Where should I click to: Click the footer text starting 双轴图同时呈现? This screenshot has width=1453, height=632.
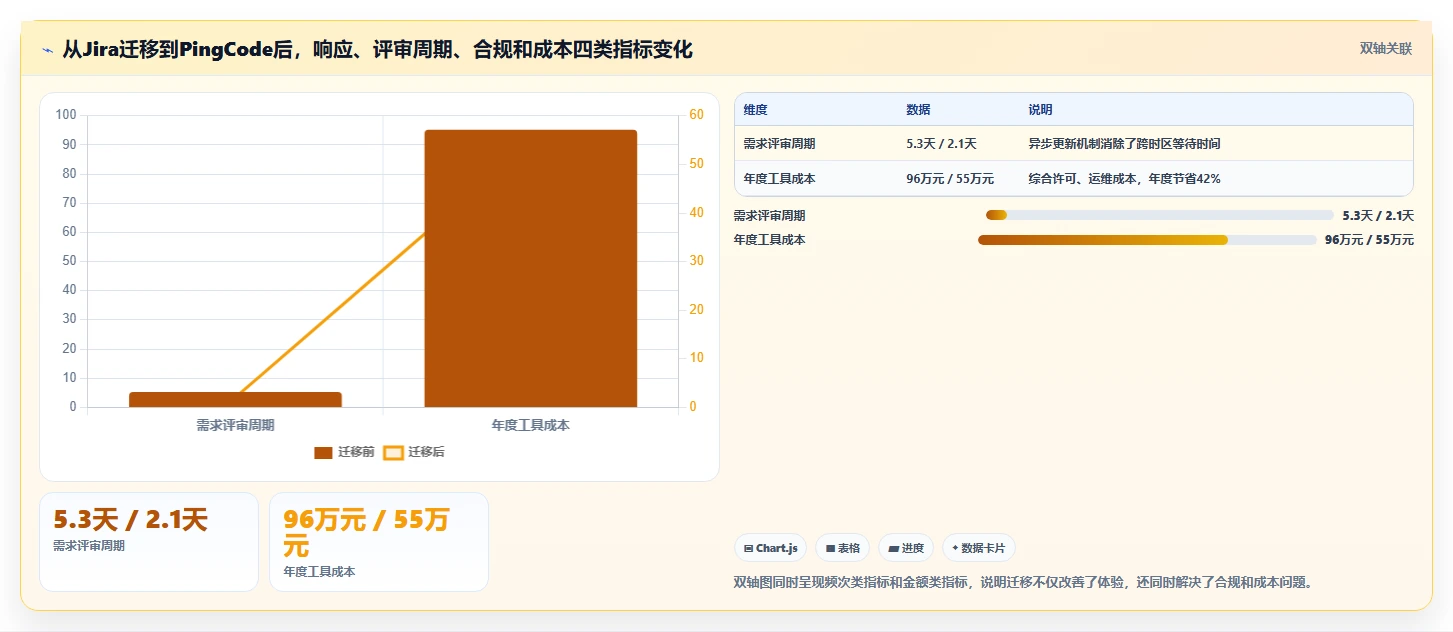(1022, 582)
